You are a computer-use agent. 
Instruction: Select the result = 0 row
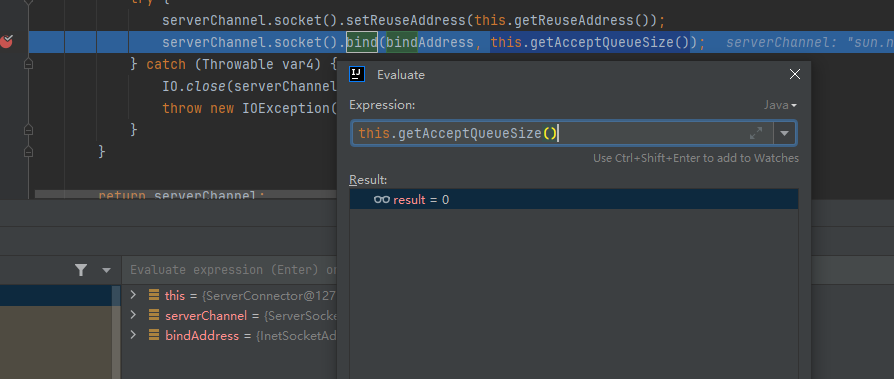pos(574,199)
